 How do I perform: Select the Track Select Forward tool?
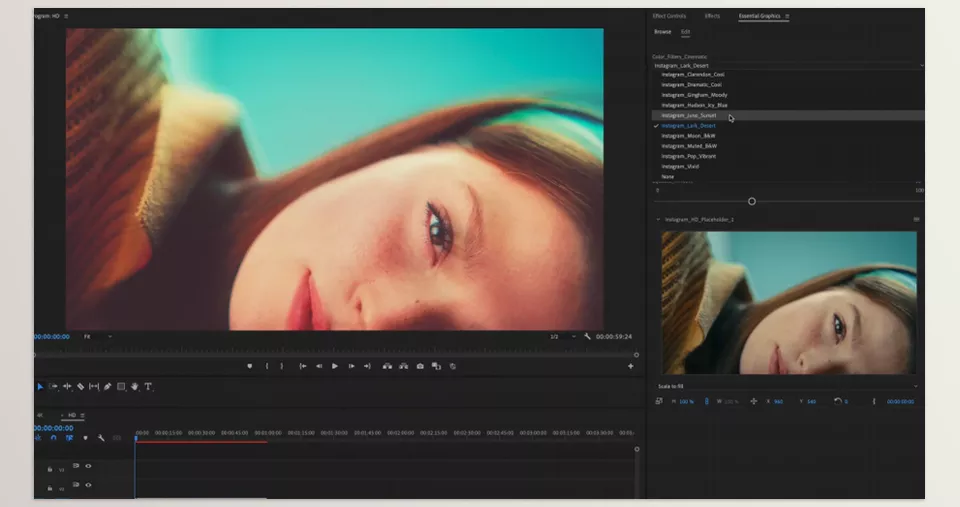(53, 386)
